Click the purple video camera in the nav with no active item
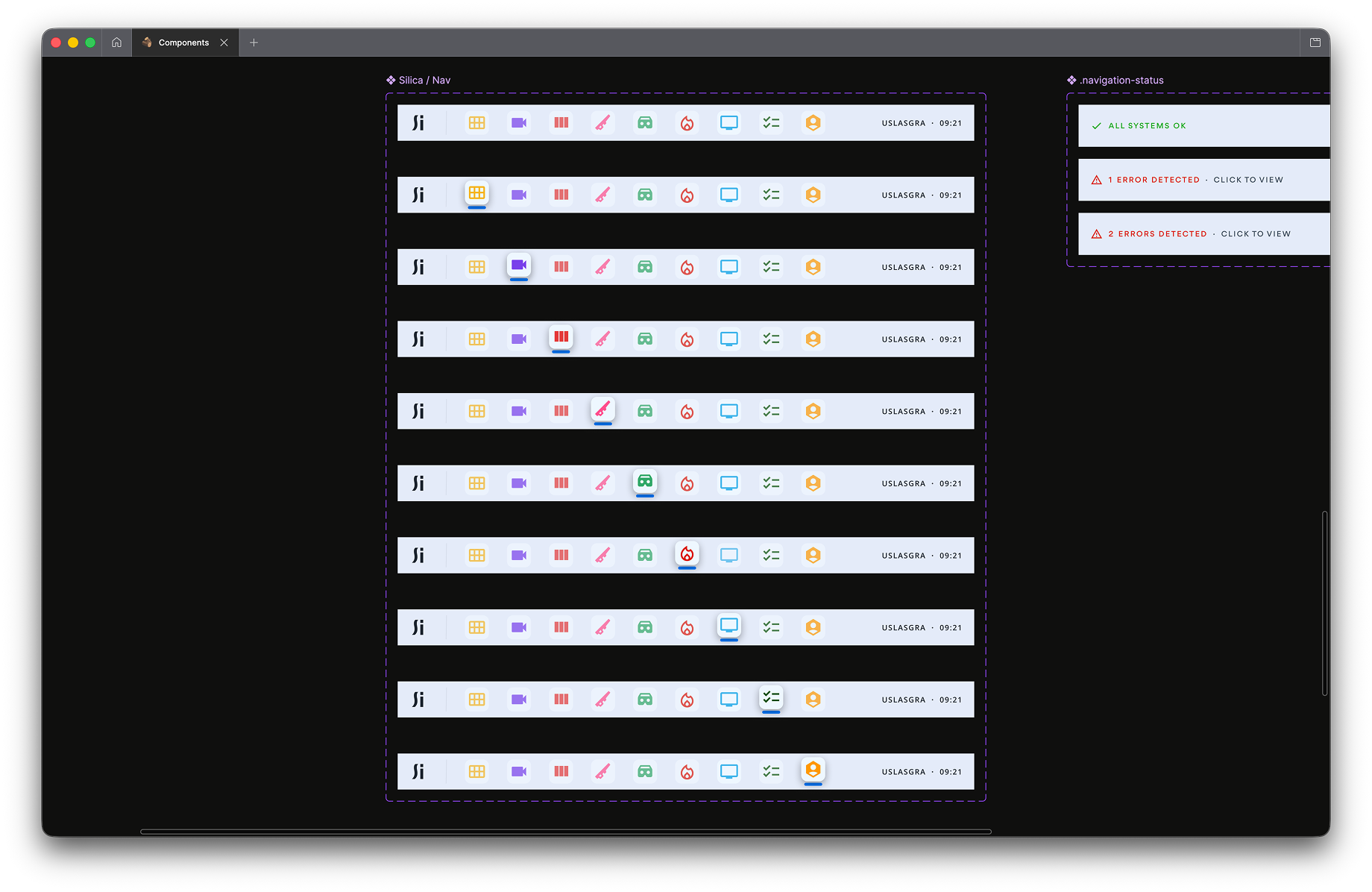 pos(519,123)
